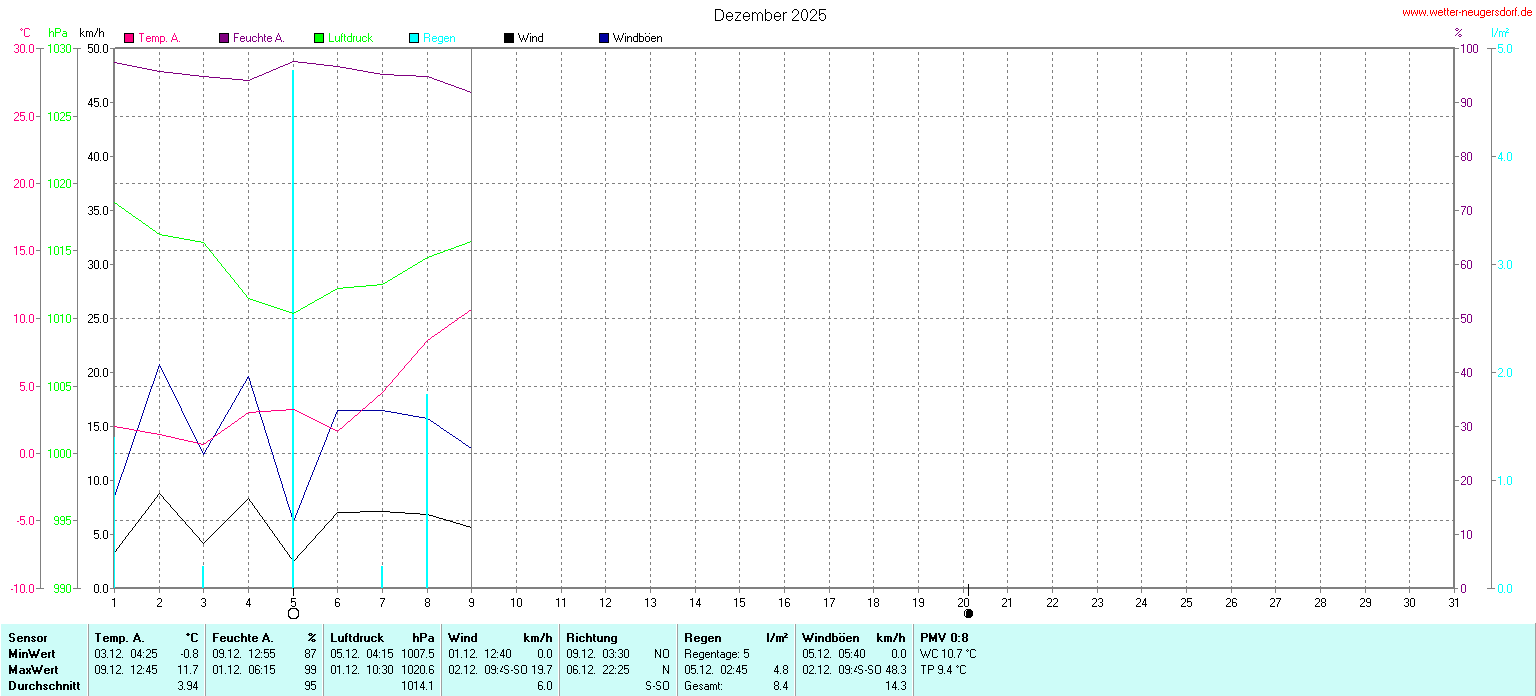1536x696 pixels.
Task: Click the Luftdruck label in the legend
Action: click(350, 38)
